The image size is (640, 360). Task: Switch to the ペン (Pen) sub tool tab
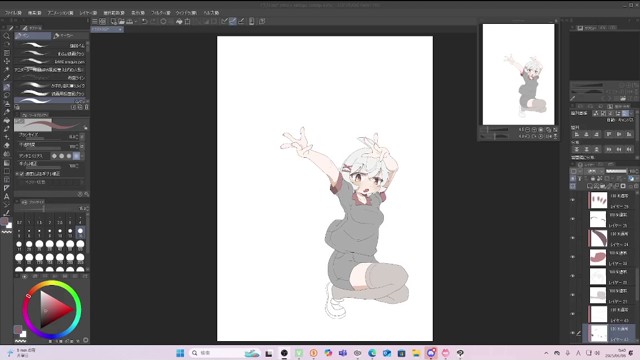tap(32, 36)
